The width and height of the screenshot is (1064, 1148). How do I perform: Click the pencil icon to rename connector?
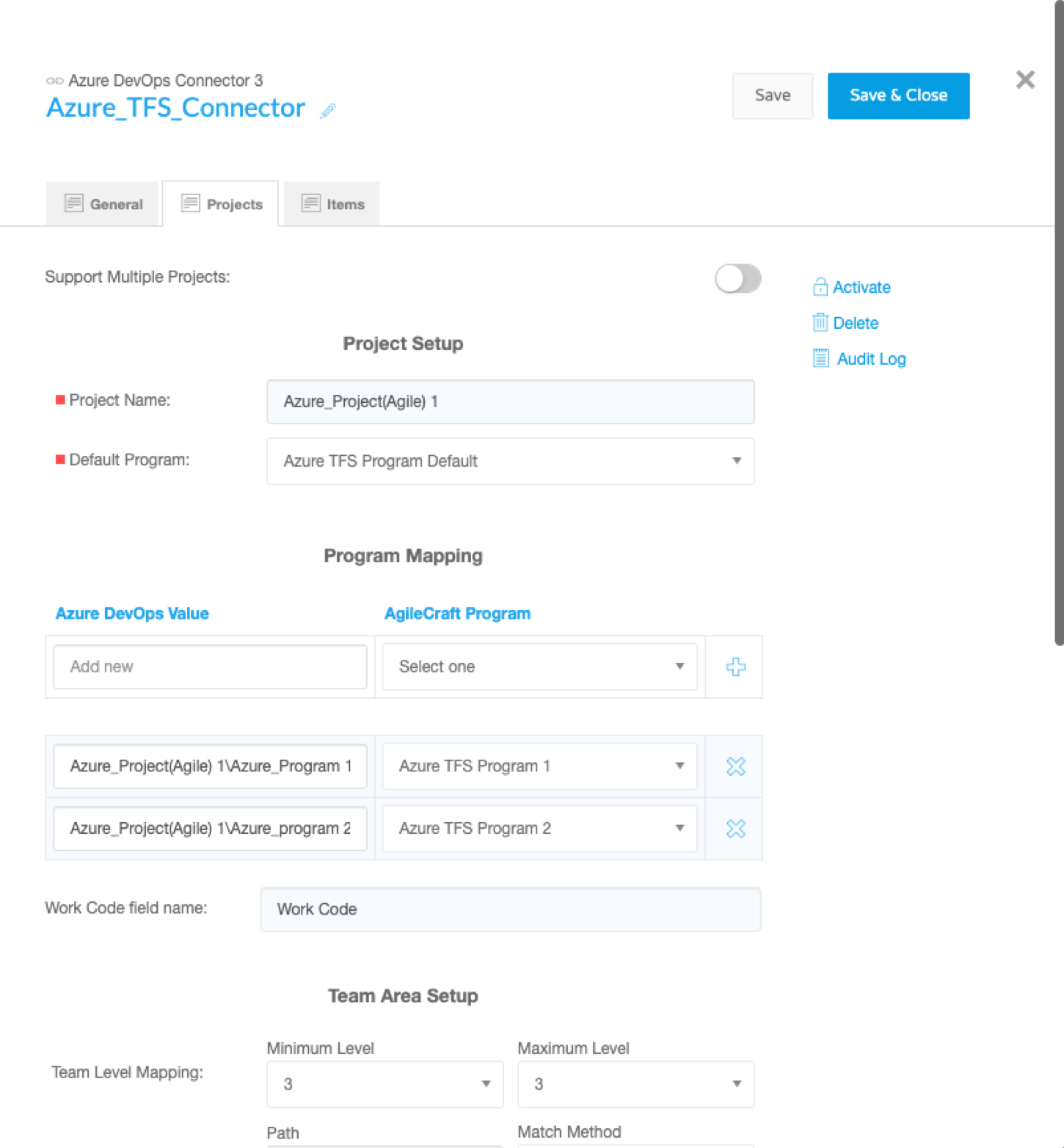pyautogui.click(x=328, y=110)
